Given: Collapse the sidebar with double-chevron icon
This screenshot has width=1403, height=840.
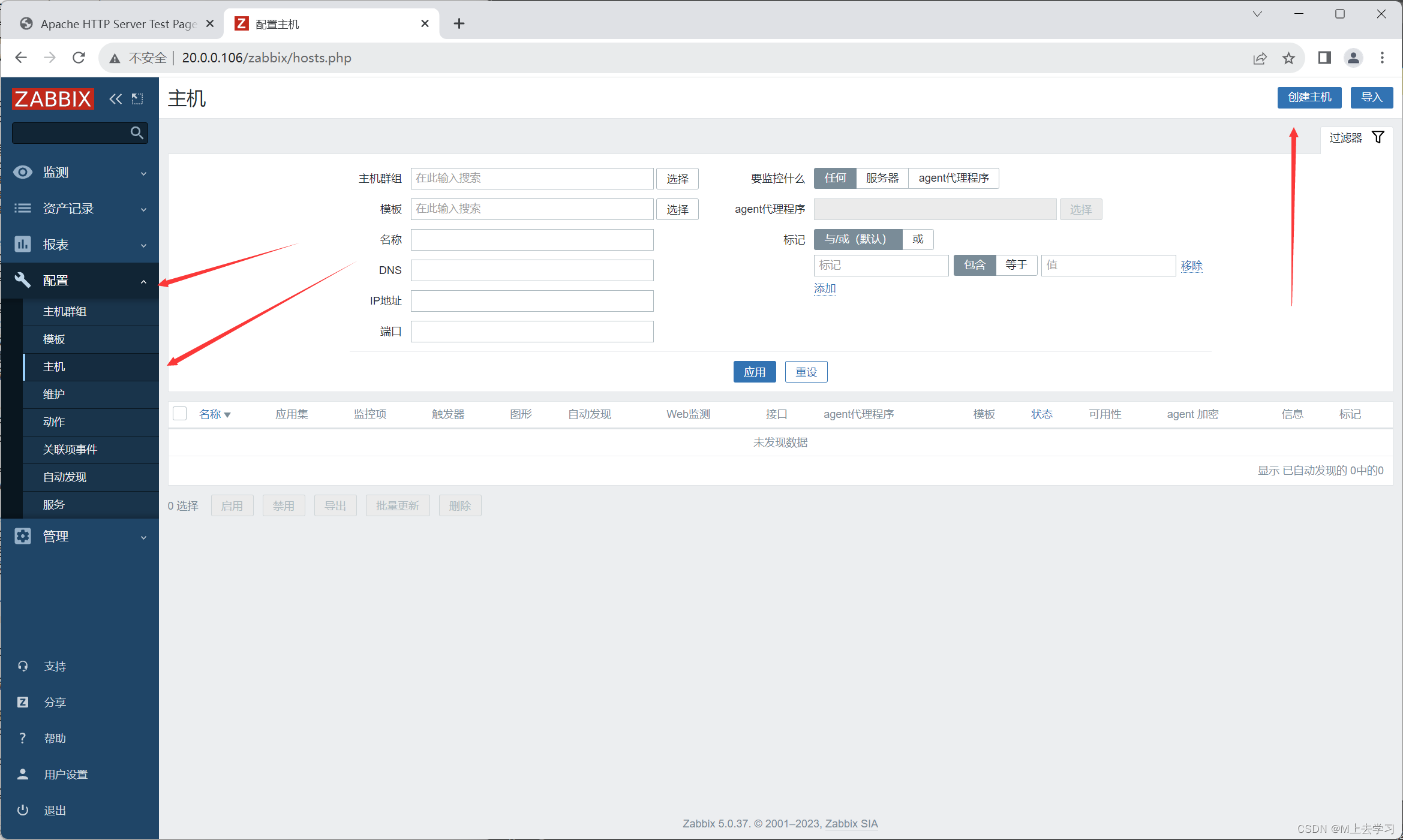Looking at the screenshot, I should click(115, 99).
